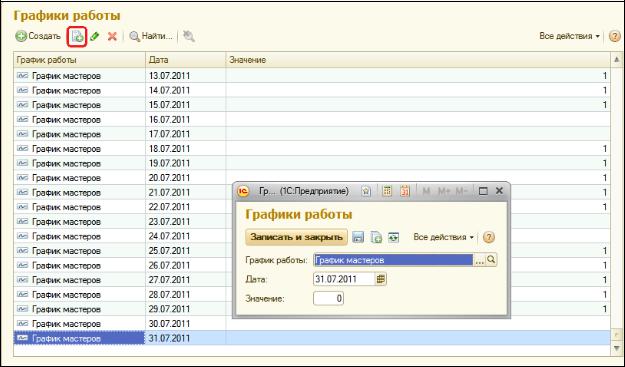Open the calendar icon in dialog title bar
The image size is (625, 367).
tap(405, 191)
